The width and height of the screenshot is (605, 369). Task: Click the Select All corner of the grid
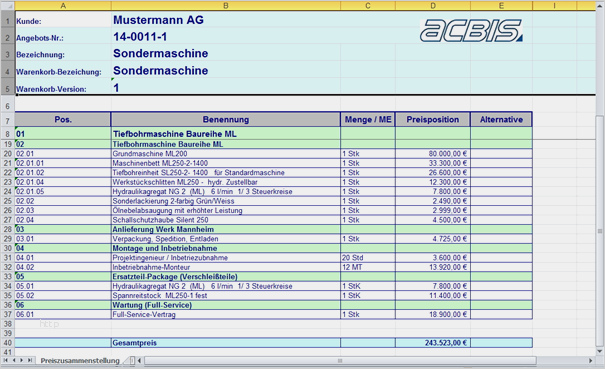point(7,5)
